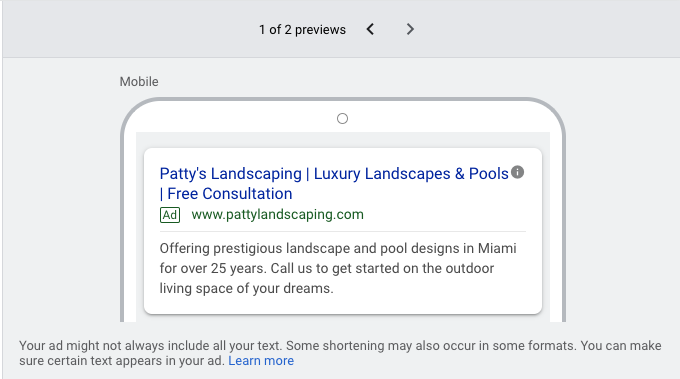Click the 'living space of your dreams' line
680x379 pixels.
(246, 288)
